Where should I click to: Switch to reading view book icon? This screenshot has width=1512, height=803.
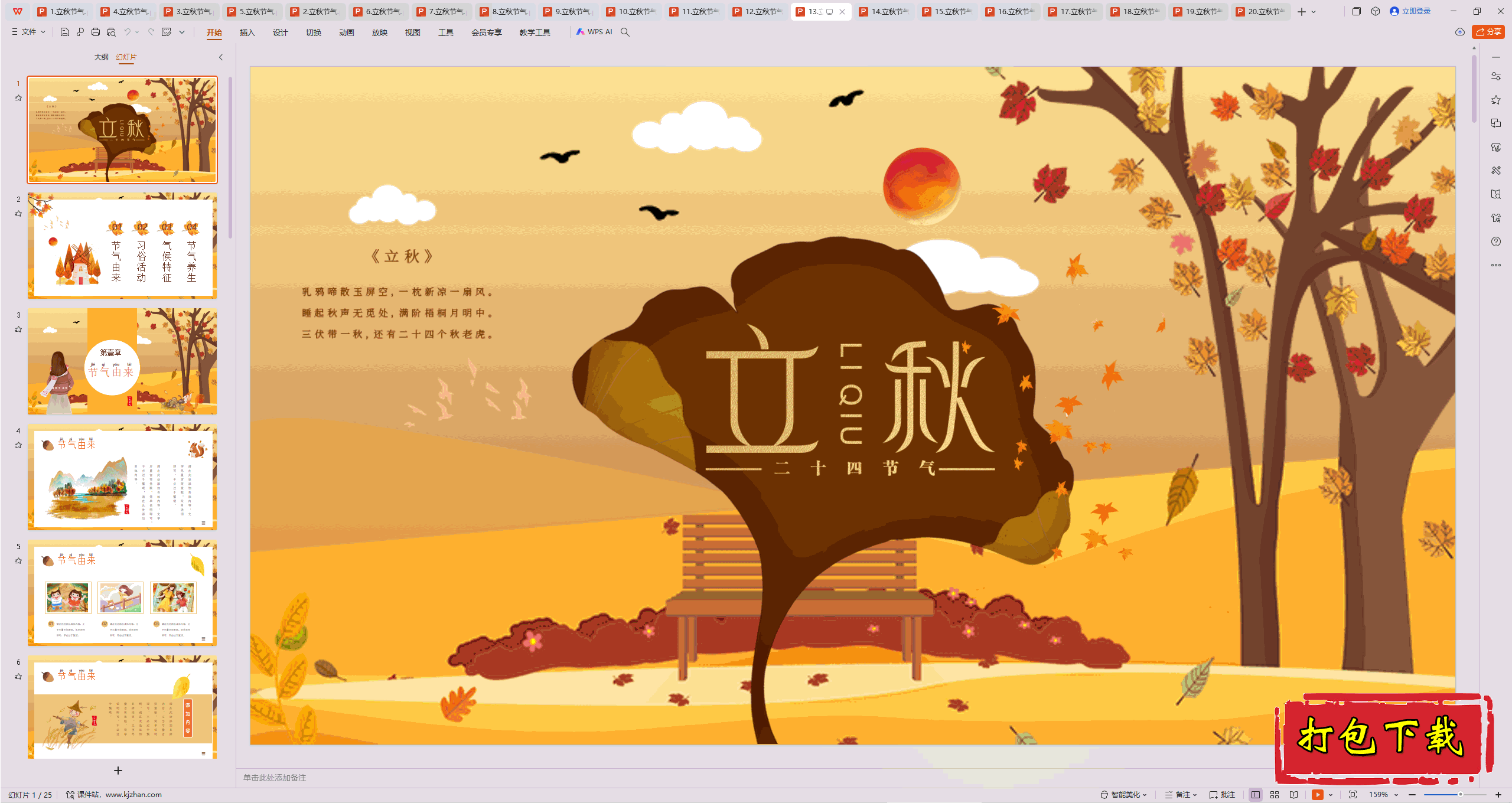tap(1294, 795)
